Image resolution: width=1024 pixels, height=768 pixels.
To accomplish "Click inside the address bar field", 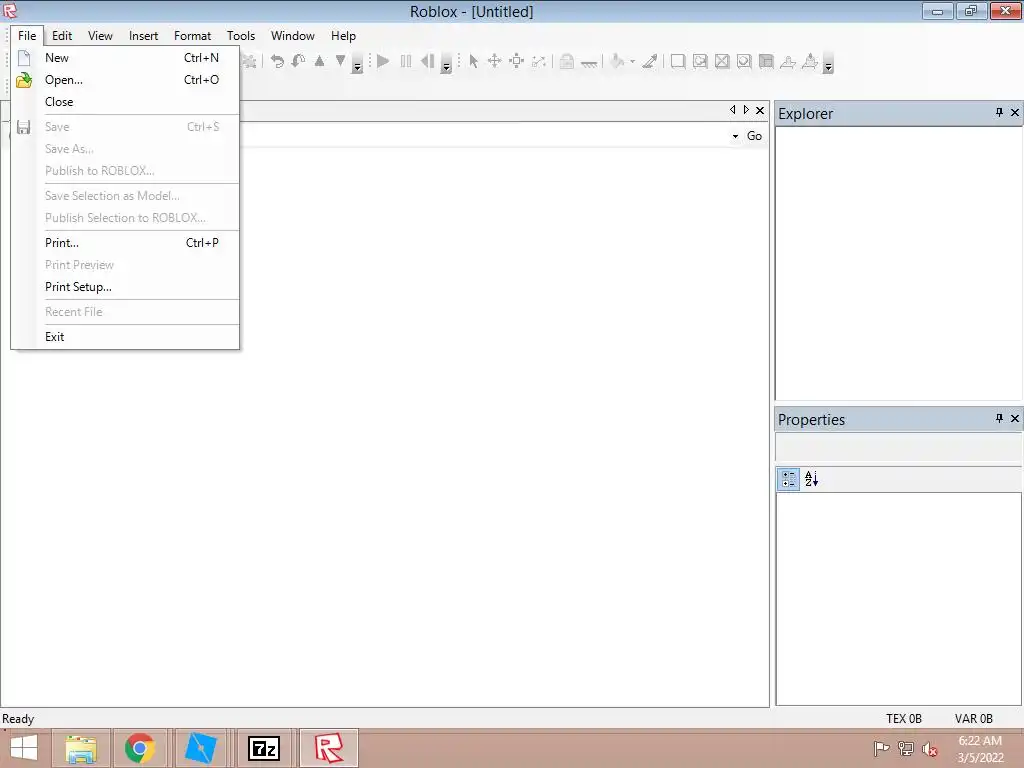I will click(485, 136).
